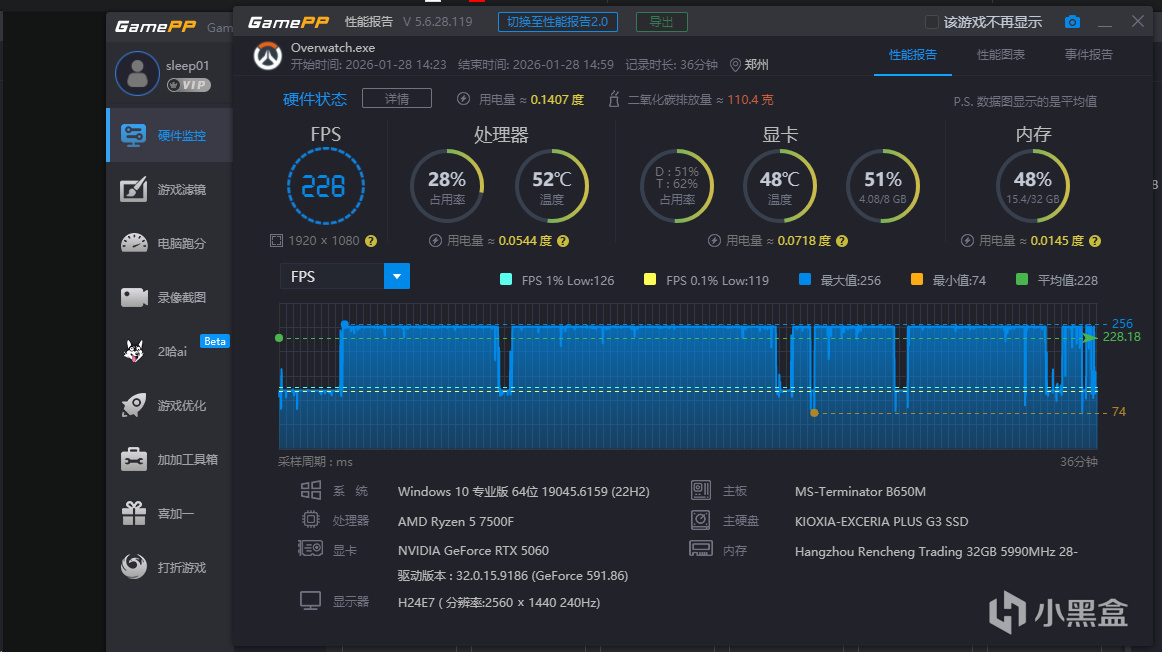The width and height of the screenshot is (1162, 652).
Task: Open the 详情 details button
Action: tap(396, 99)
